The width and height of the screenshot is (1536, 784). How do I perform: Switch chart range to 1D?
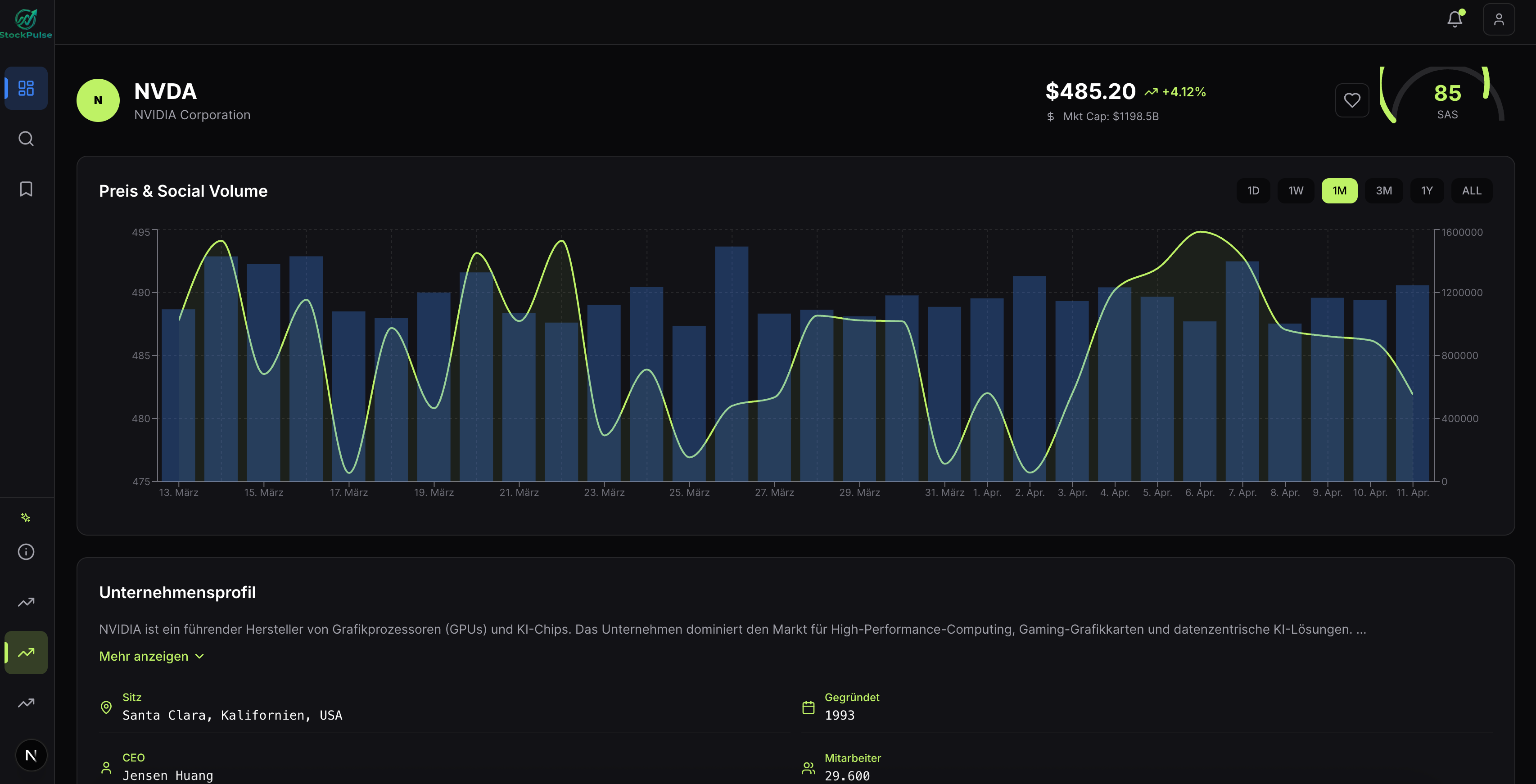(x=1253, y=191)
